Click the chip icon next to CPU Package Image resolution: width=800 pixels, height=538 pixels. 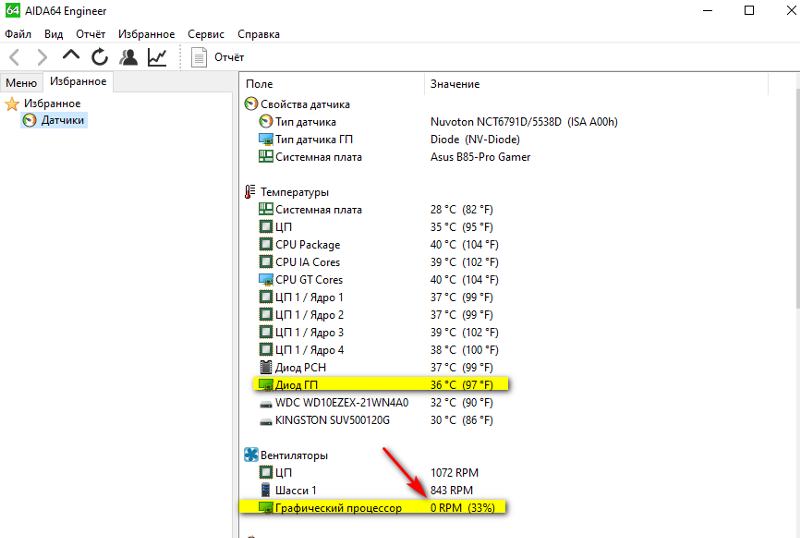266,244
